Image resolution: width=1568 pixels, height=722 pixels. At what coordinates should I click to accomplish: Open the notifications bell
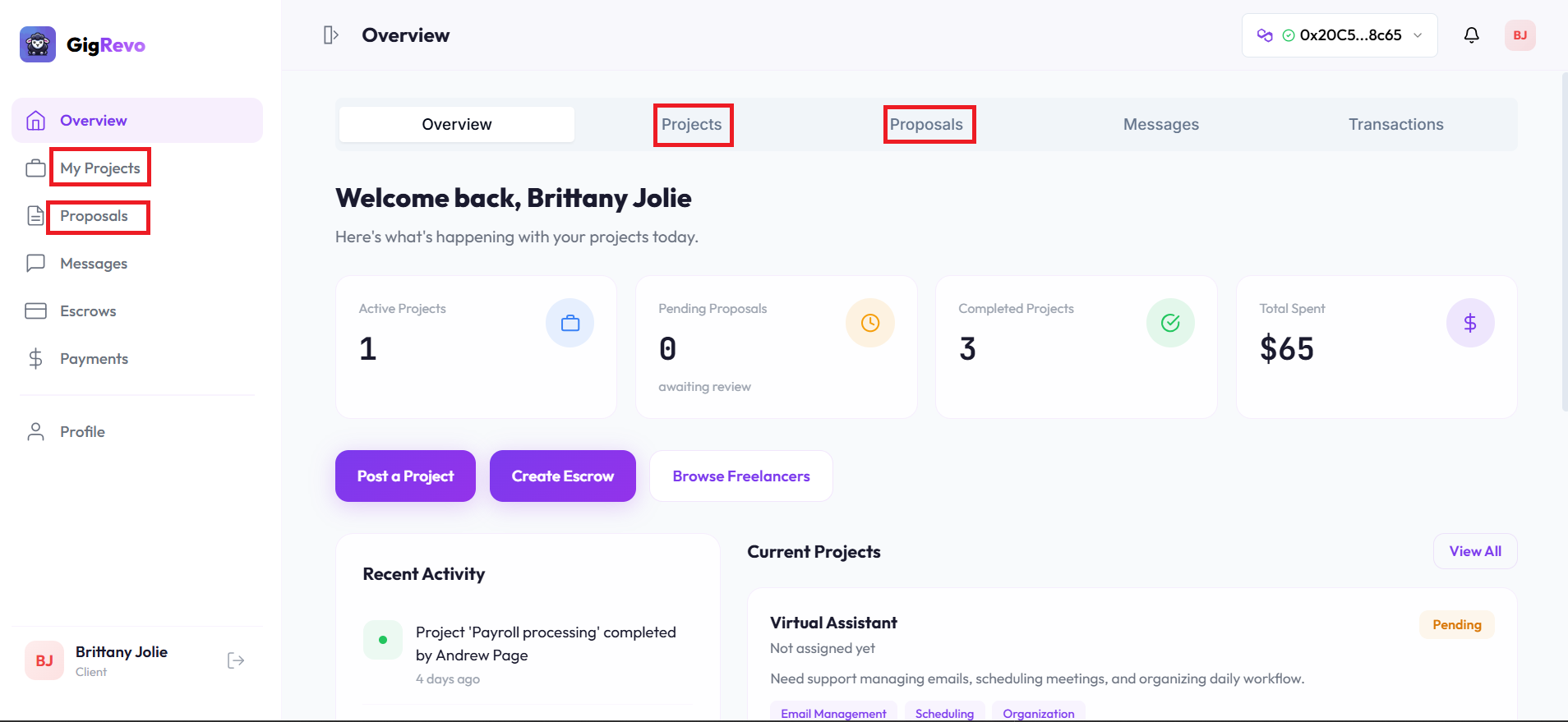[x=1472, y=35]
